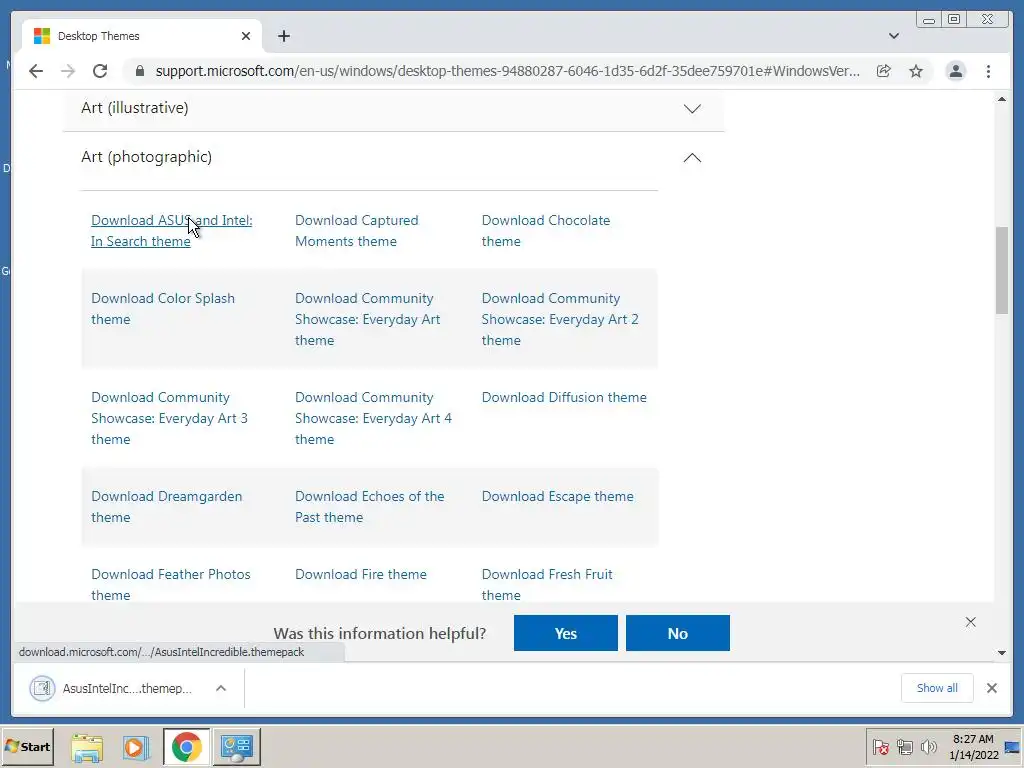Click Community Showcase: Everyday Art 3 link

click(x=169, y=418)
